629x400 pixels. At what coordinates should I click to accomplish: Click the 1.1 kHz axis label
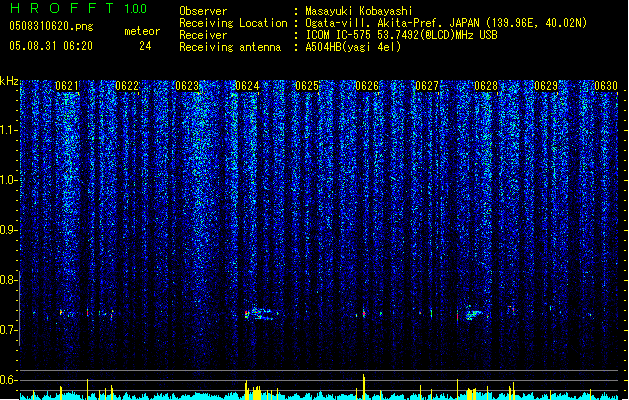(x=9, y=130)
